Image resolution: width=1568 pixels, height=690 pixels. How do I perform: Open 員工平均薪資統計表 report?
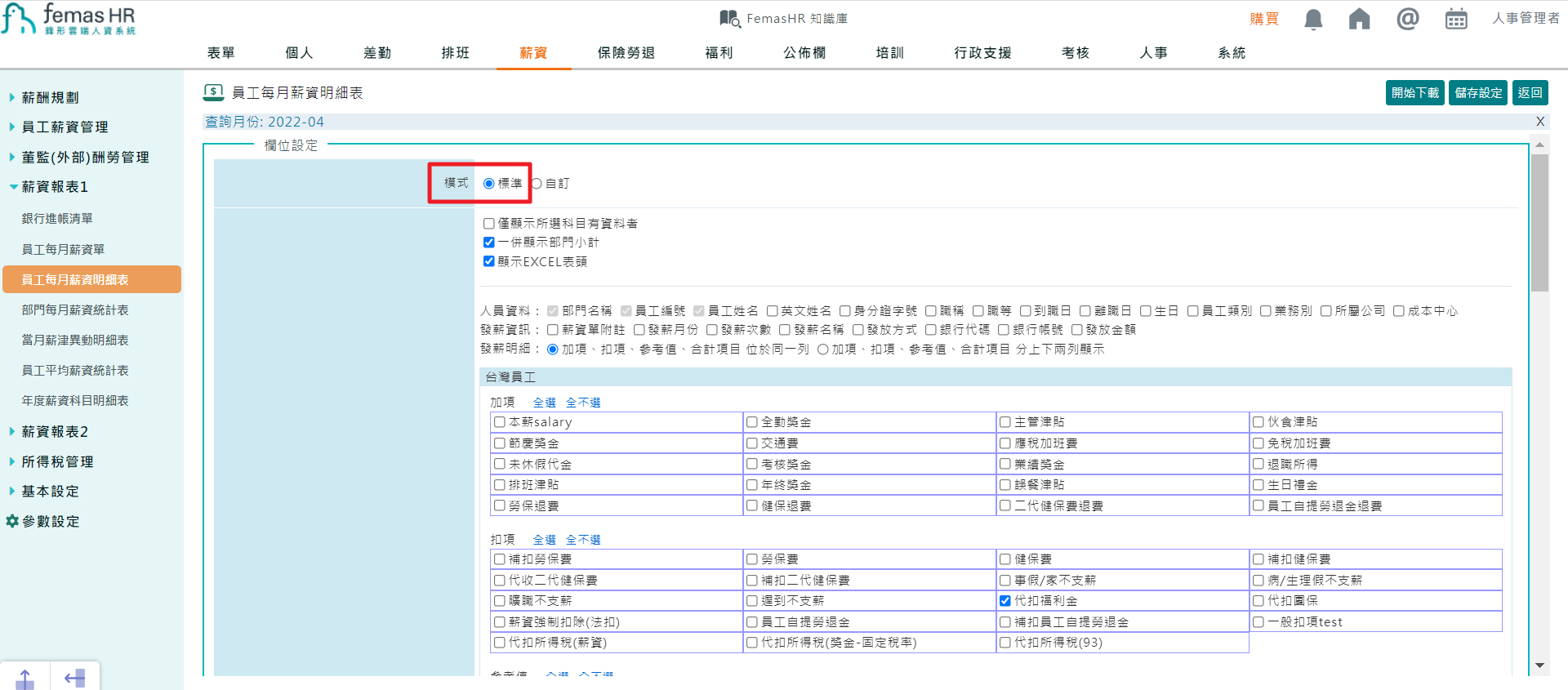[75, 370]
